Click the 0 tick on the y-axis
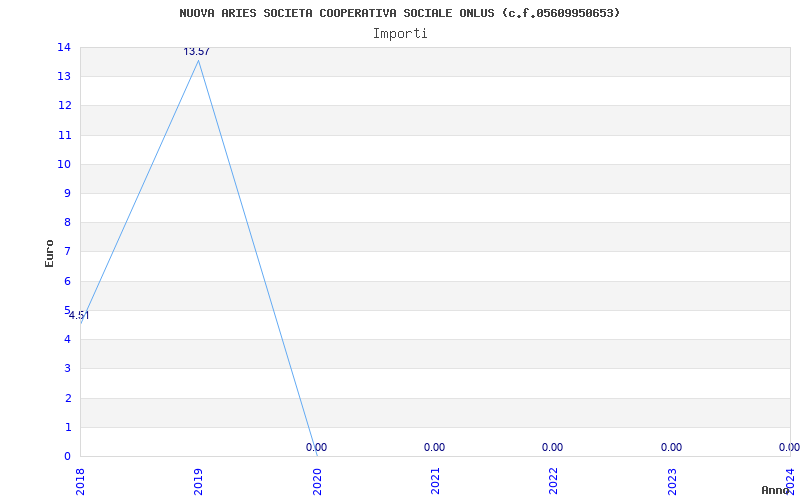Image resolution: width=800 pixels, height=500 pixels. coord(67,456)
